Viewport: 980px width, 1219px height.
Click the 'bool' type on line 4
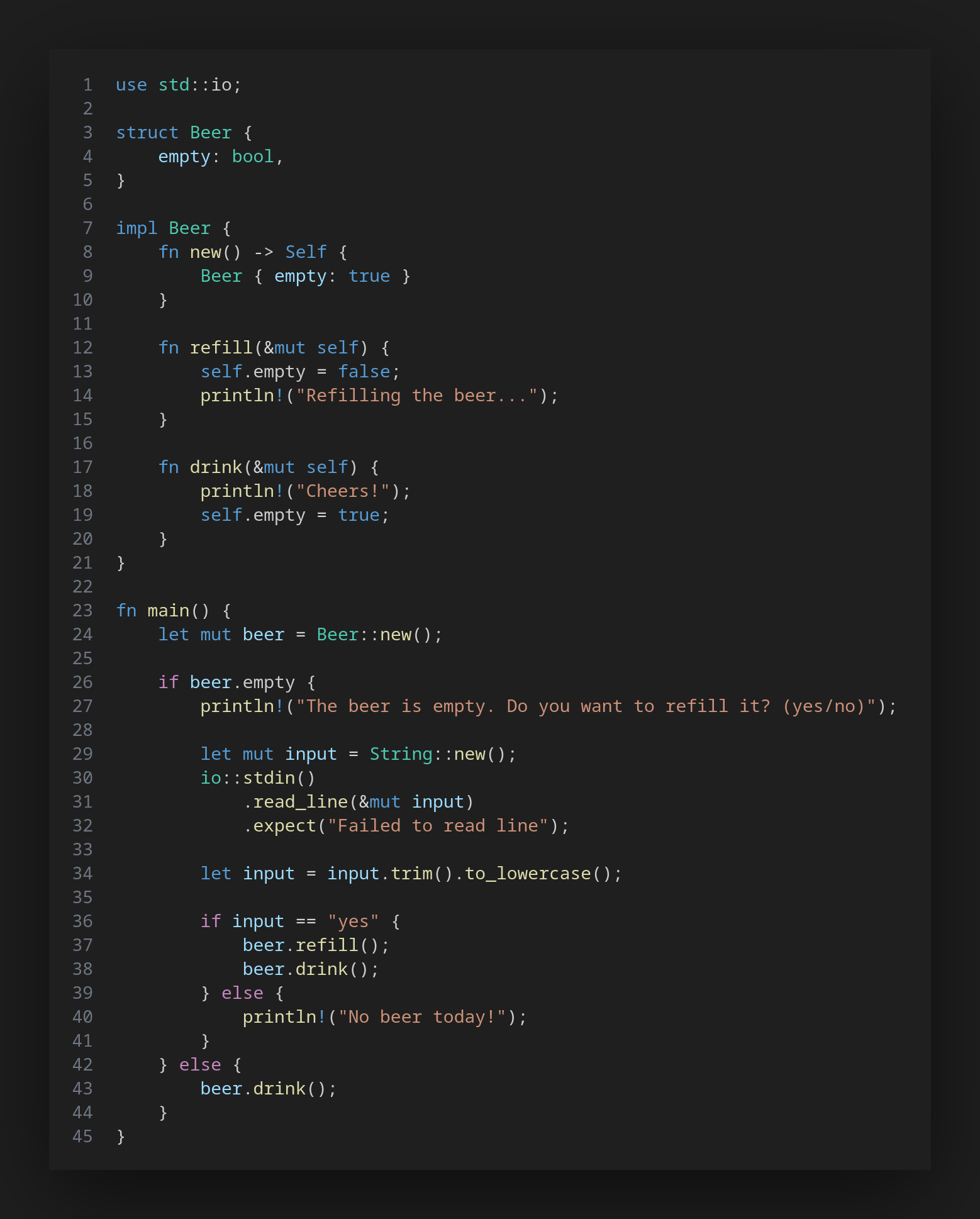click(x=253, y=157)
